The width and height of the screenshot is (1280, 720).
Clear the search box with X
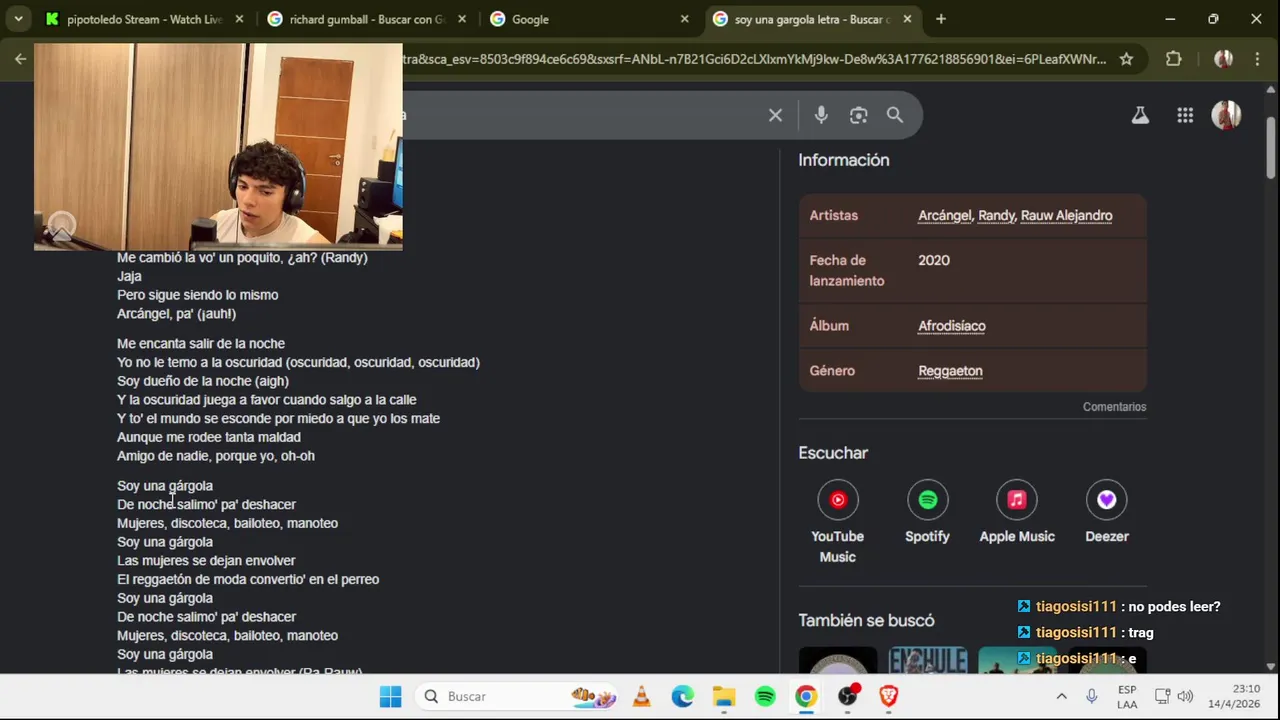pyautogui.click(x=775, y=115)
